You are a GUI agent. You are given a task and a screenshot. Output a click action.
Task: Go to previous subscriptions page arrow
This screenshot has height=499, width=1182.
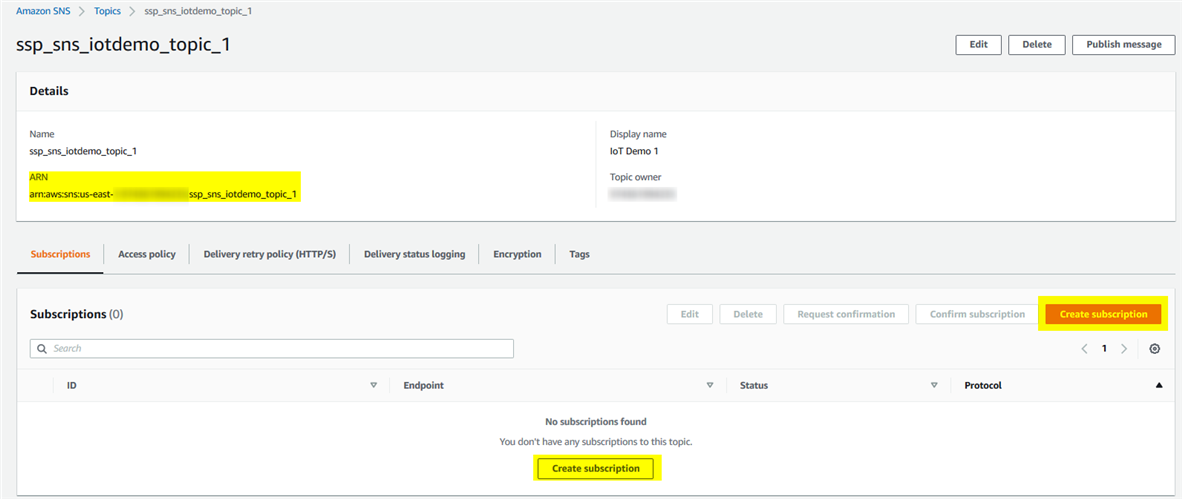point(1085,349)
